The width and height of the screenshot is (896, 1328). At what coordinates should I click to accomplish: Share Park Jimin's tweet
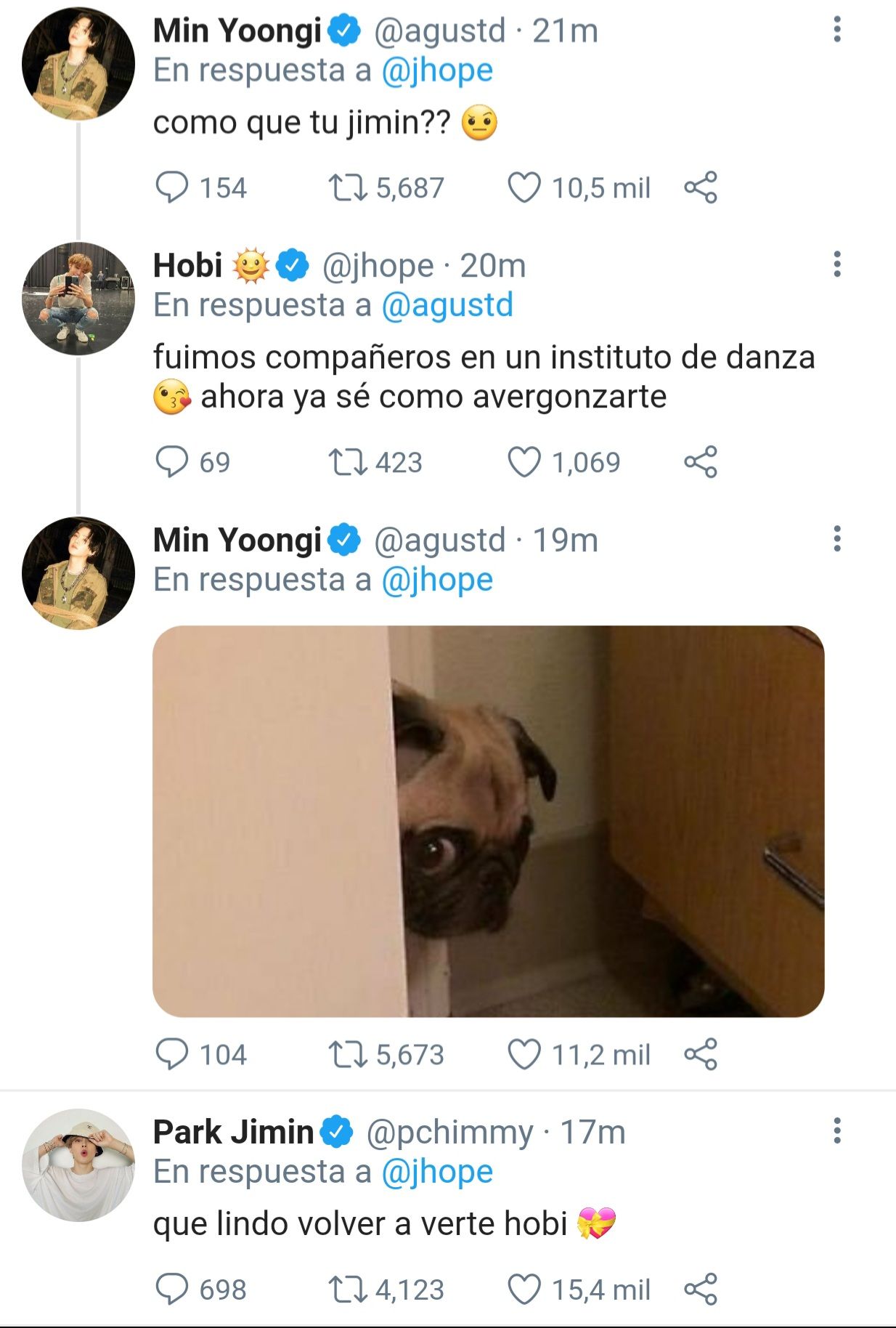click(701, 1289)
